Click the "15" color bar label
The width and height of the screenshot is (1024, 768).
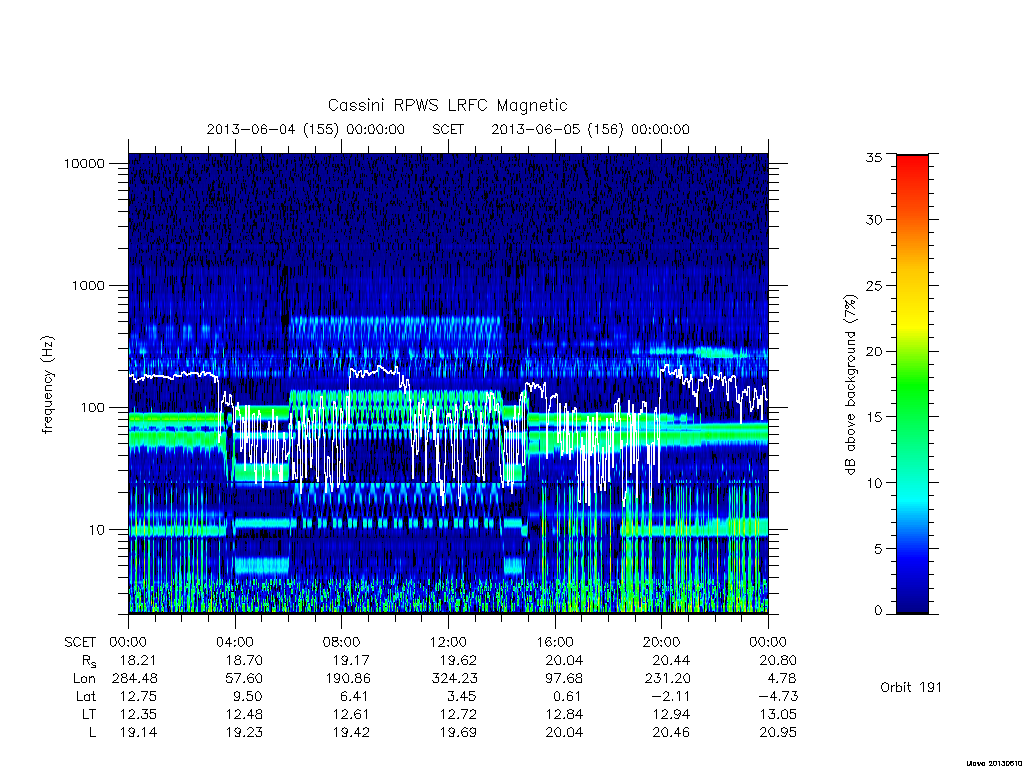click(x=873, y=417)
